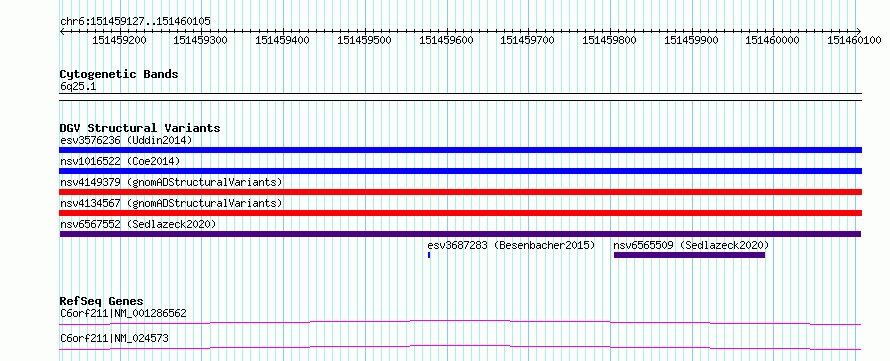Image resolution: width=890 pixels, height=361 pixels.
Task: Click ruler position 151459300
Action: [201, 40]
